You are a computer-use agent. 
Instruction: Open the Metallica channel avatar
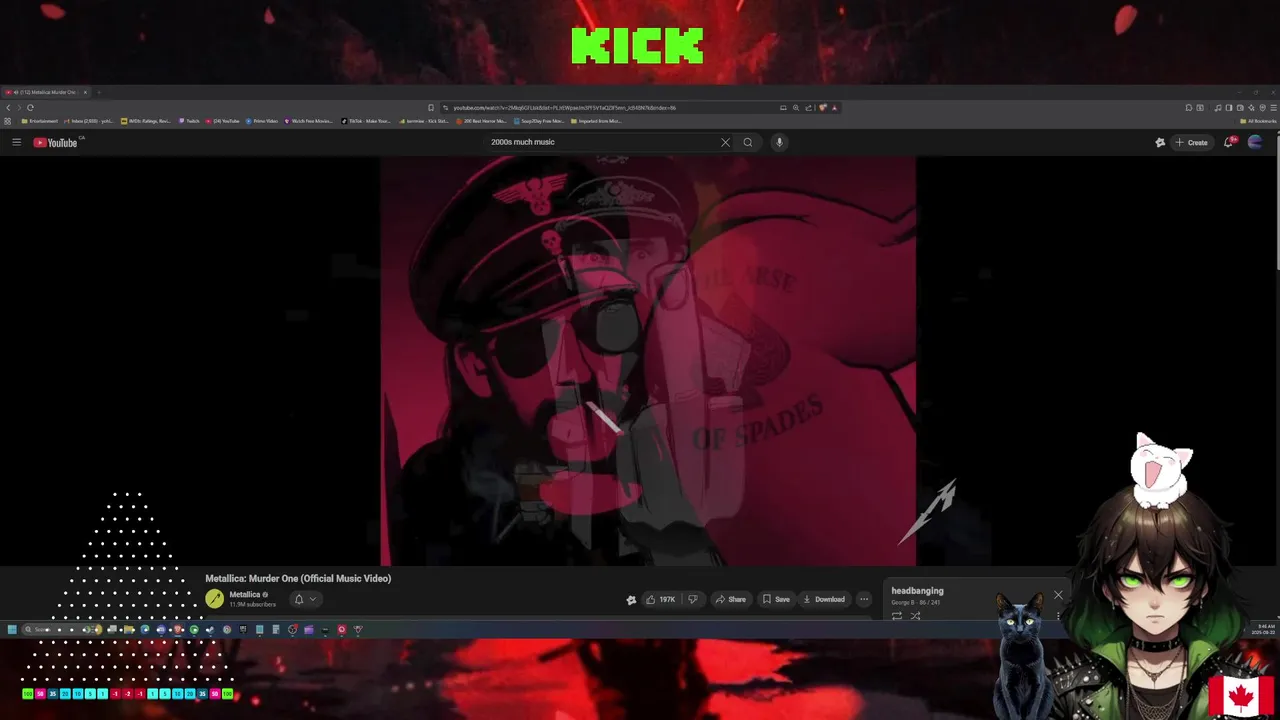pyautogui.click(x=214, y=599)
